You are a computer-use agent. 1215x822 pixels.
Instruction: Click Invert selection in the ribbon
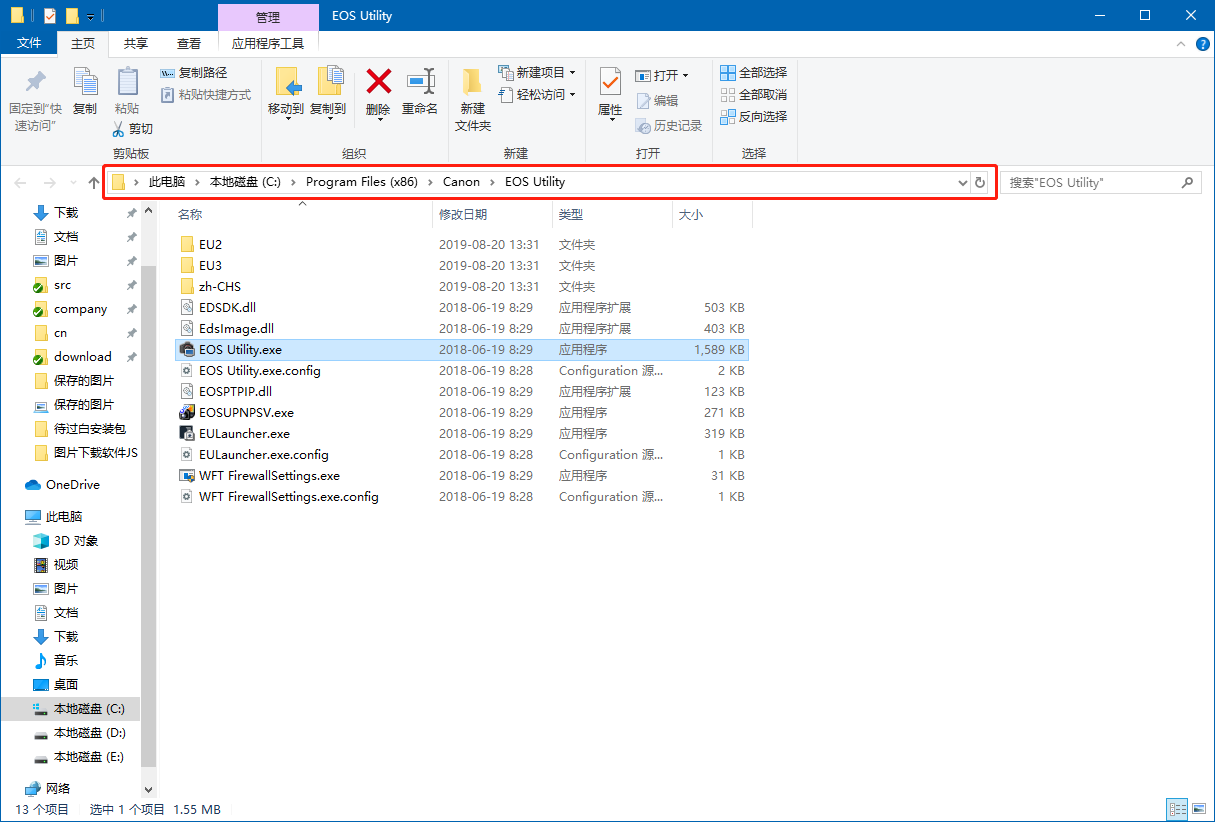[754, 117]
